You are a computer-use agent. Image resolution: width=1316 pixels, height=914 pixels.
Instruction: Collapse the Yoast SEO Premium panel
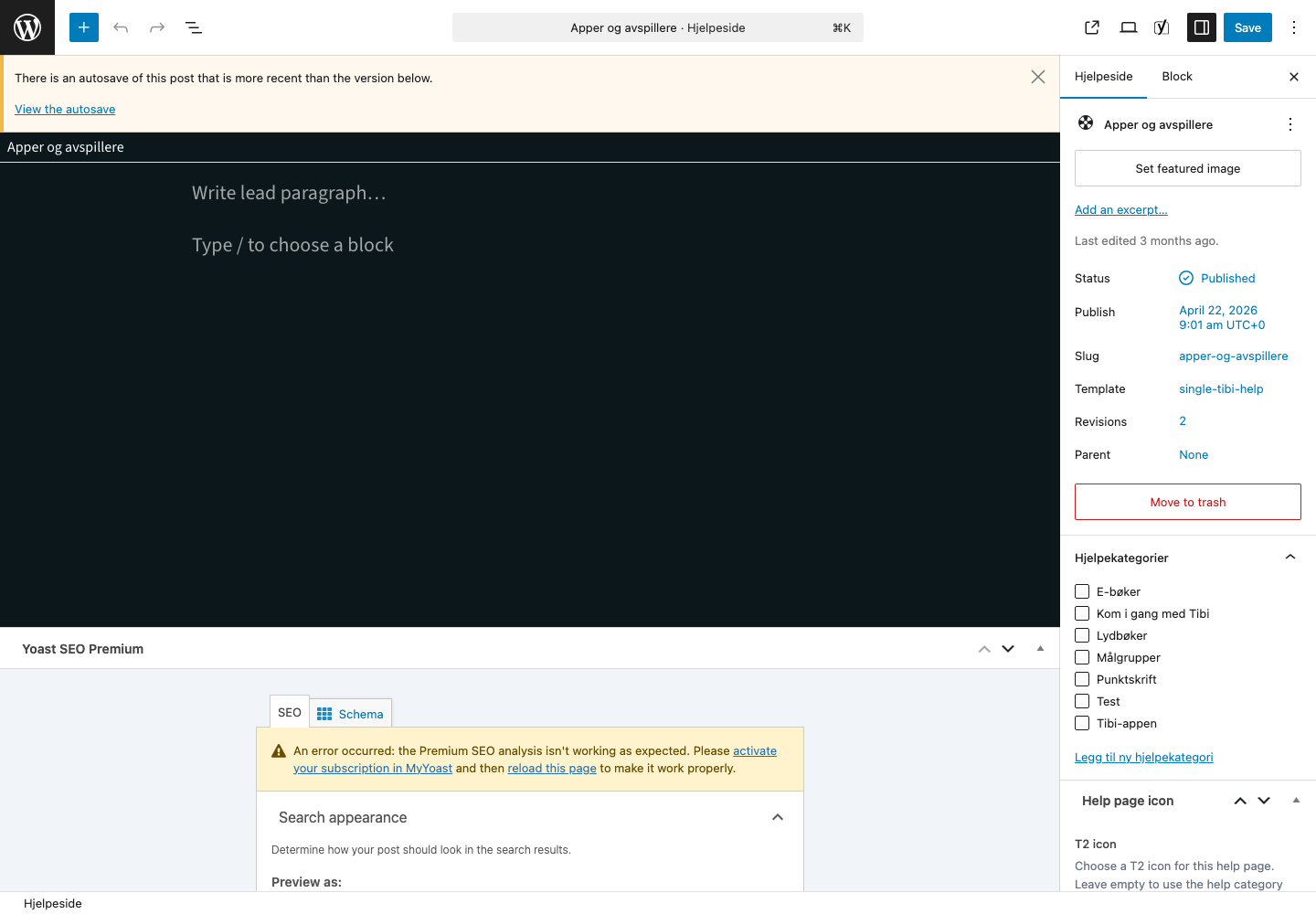point(1040,648)
